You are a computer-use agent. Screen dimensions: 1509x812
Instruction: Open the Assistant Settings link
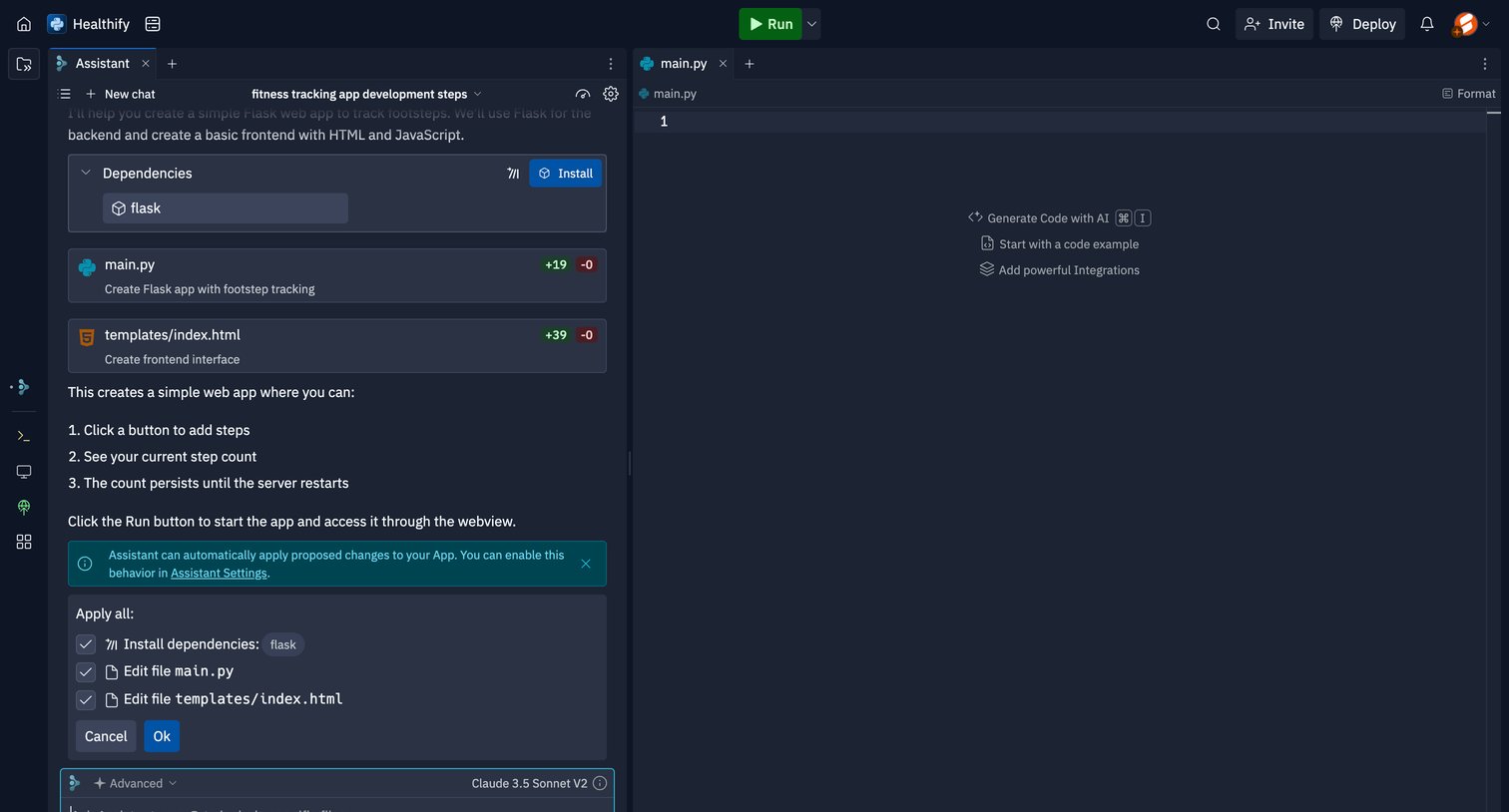click(219, 573)
